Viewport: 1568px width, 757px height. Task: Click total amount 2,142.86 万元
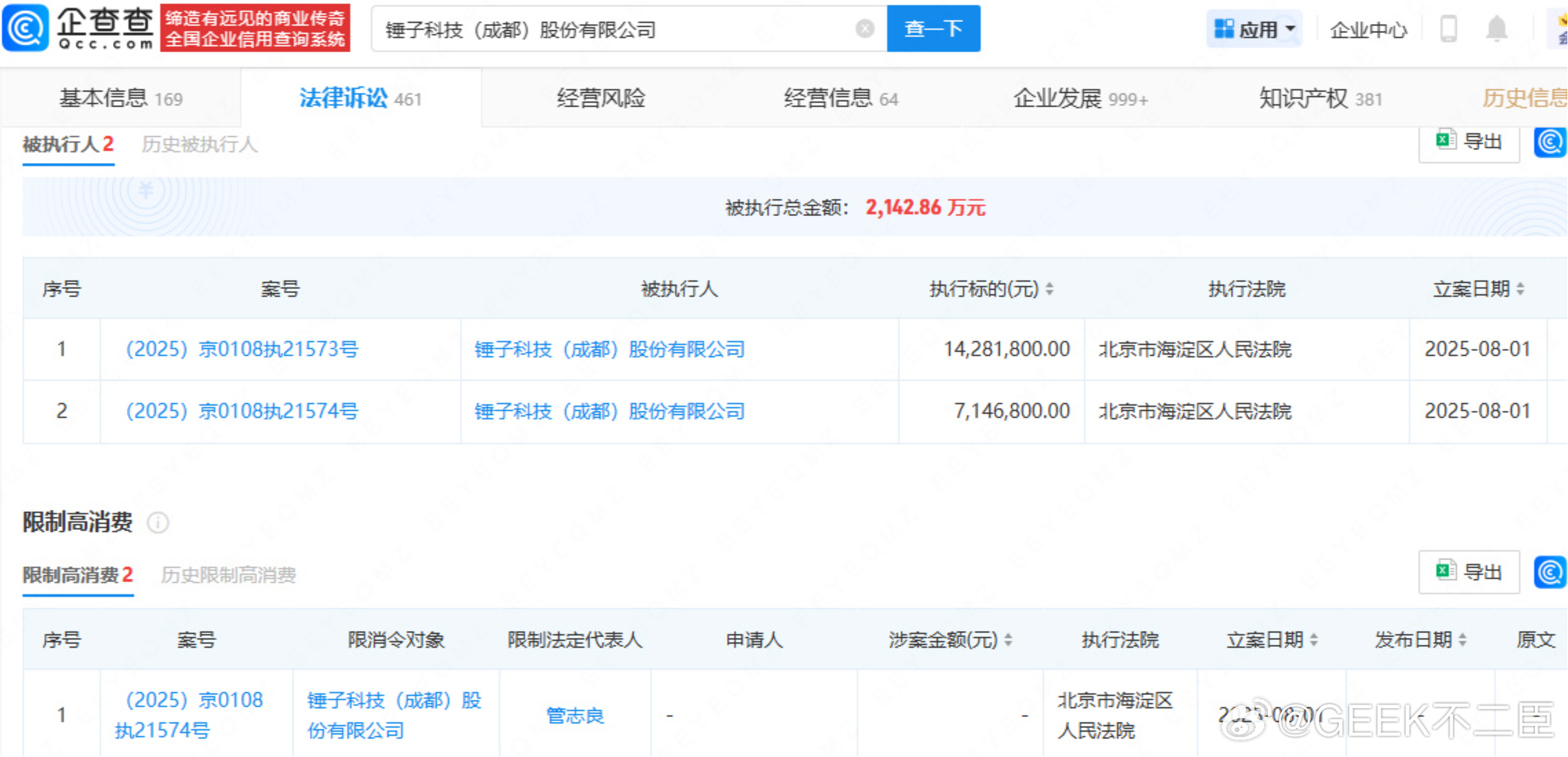(925, 208)
